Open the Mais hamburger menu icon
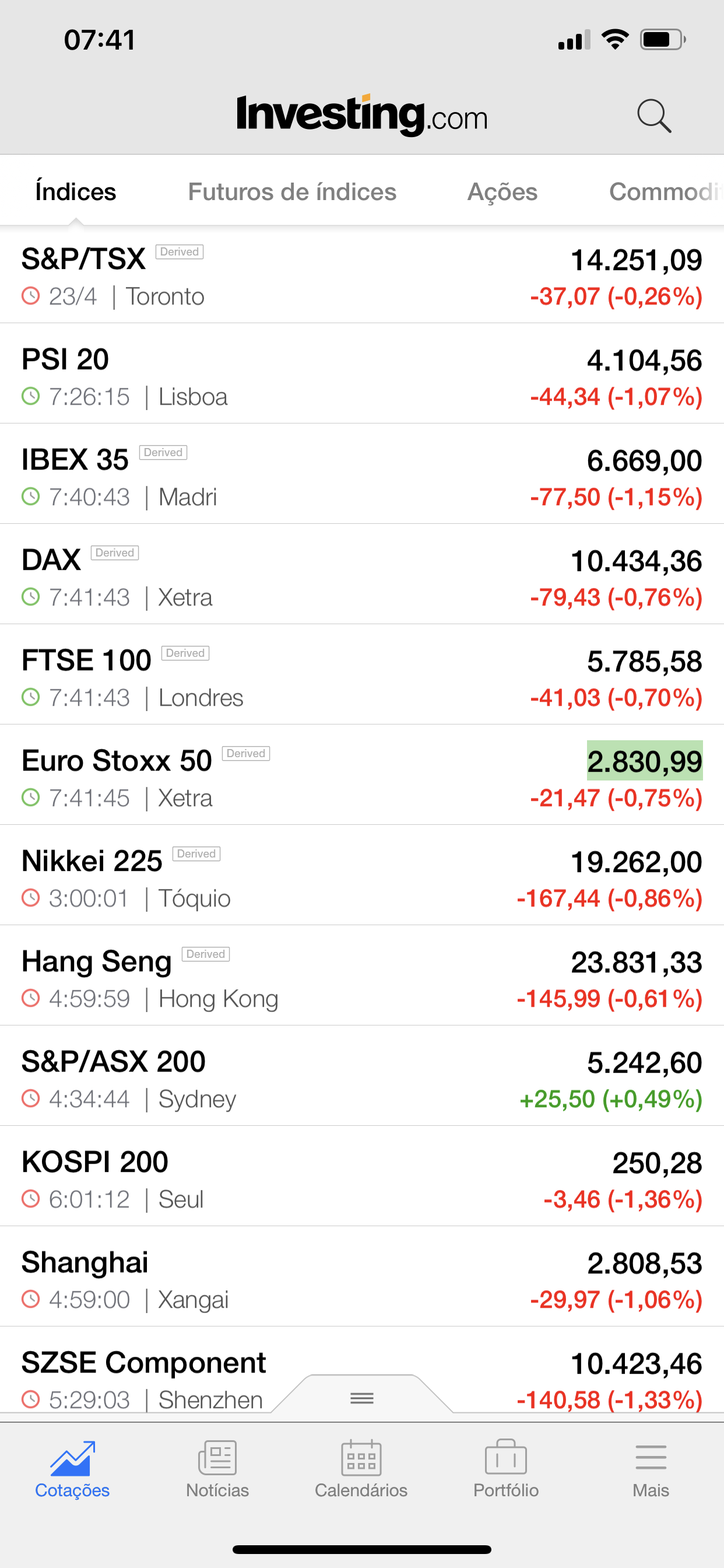The width and height of the screenshot is (724, 1568). [x=651, y=1458]
